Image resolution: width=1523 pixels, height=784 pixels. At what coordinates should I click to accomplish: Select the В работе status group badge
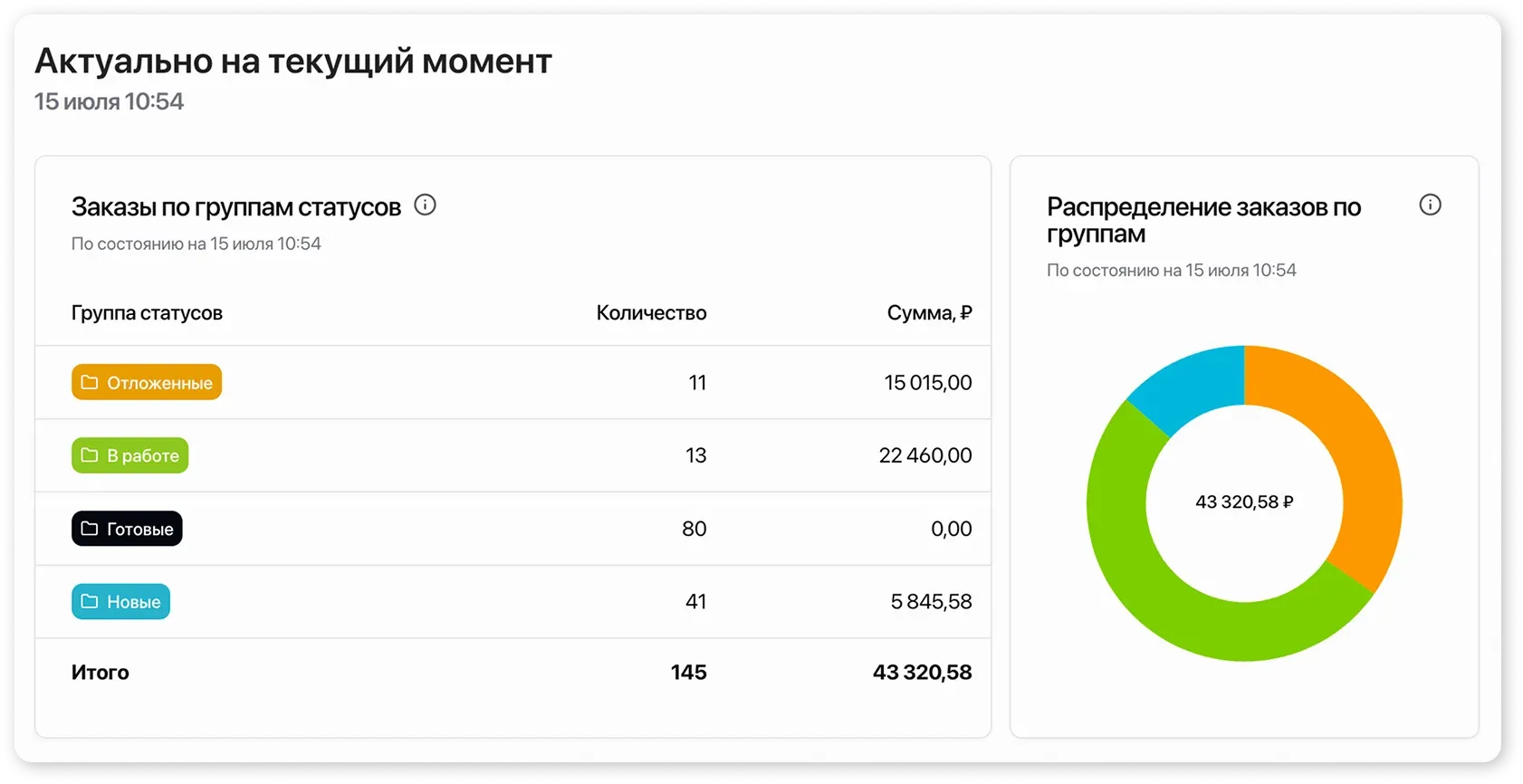[x=129, y=454]
